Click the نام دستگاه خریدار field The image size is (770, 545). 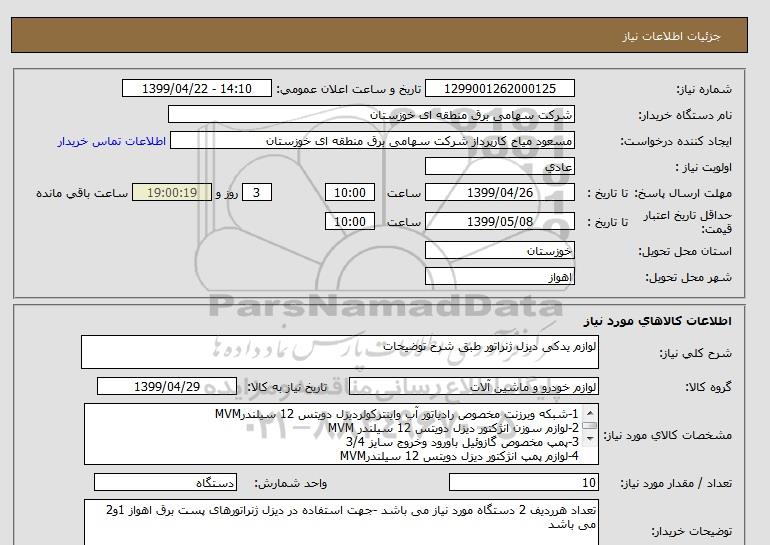[372, 115]
